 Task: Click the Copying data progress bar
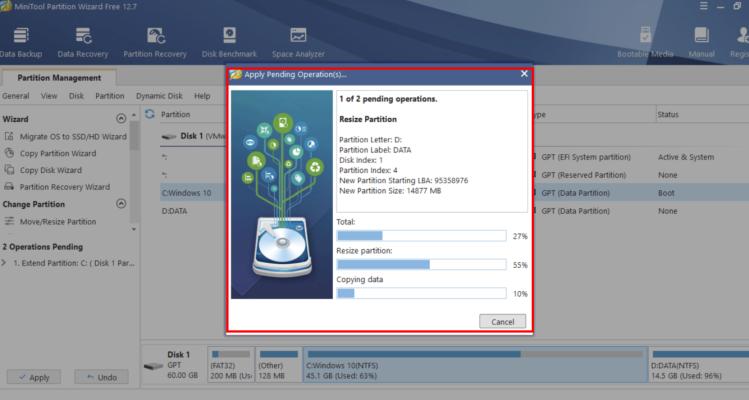pos(421,293)
